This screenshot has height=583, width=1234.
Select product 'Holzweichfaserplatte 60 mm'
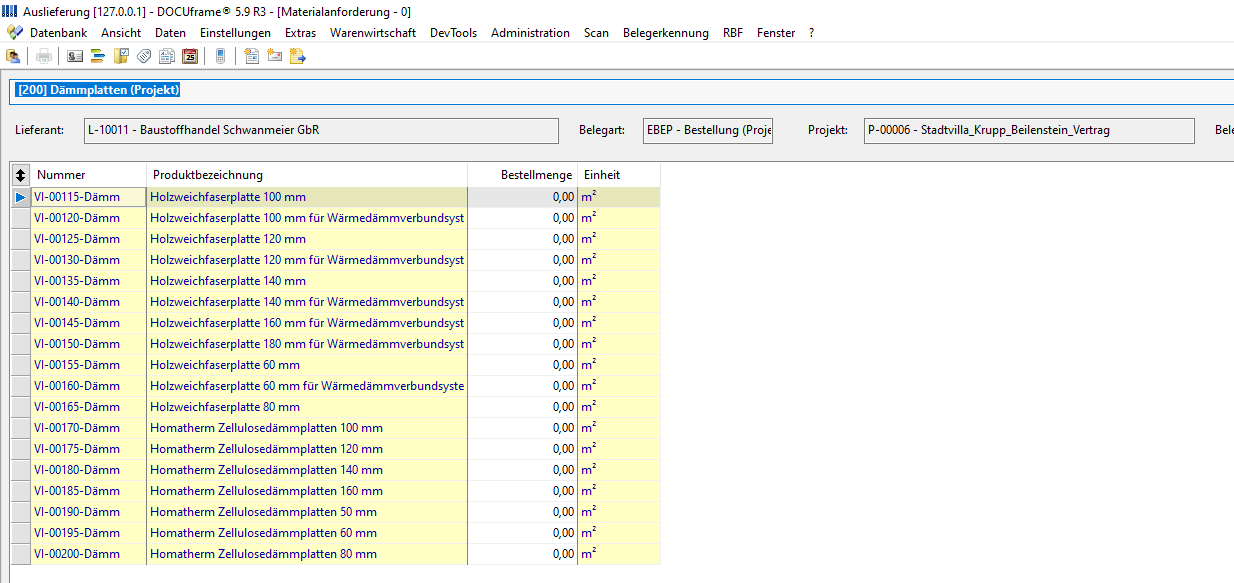click(x=307, y=365)
